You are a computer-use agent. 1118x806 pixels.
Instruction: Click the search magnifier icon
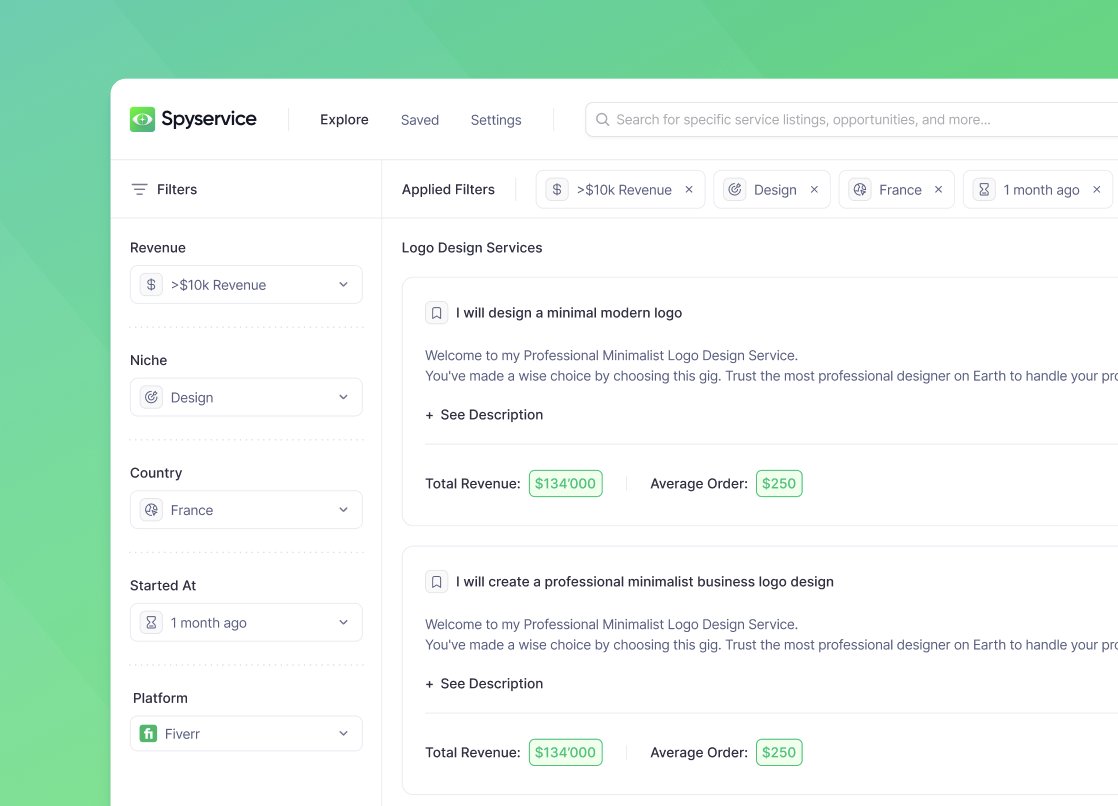[x=602, y=119]
